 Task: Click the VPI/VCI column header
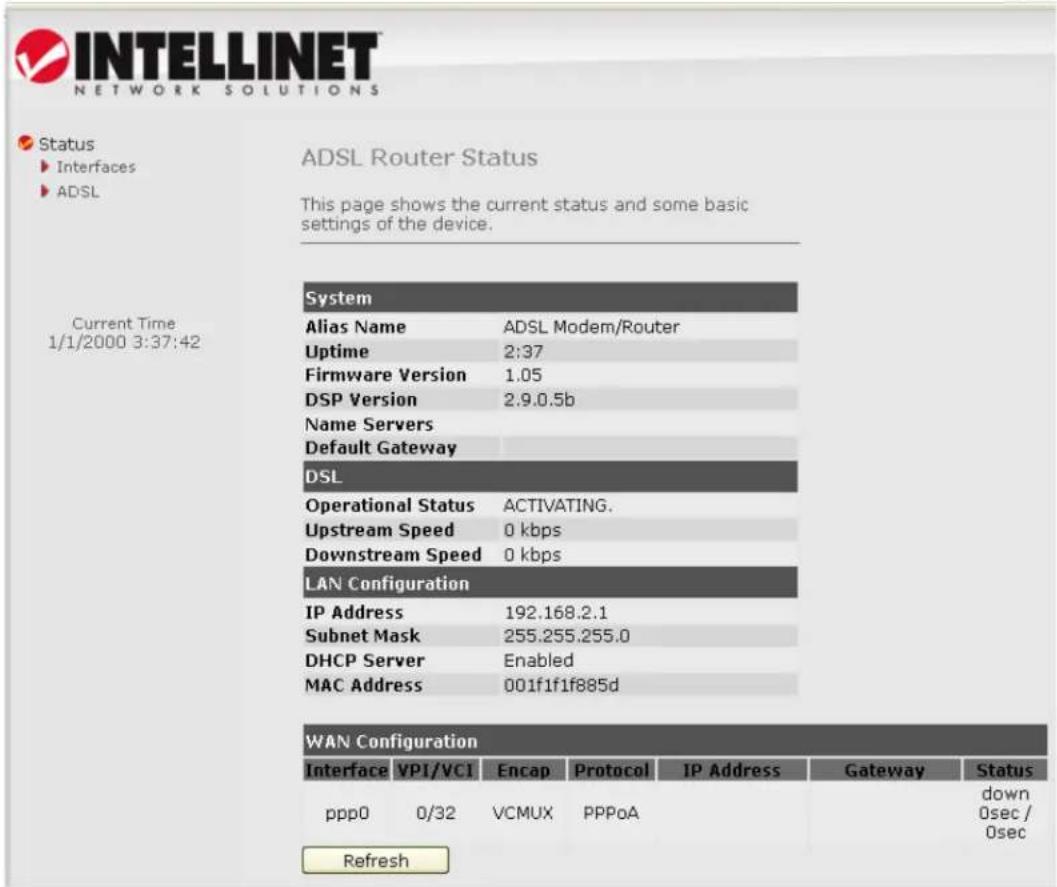(435, 770)
